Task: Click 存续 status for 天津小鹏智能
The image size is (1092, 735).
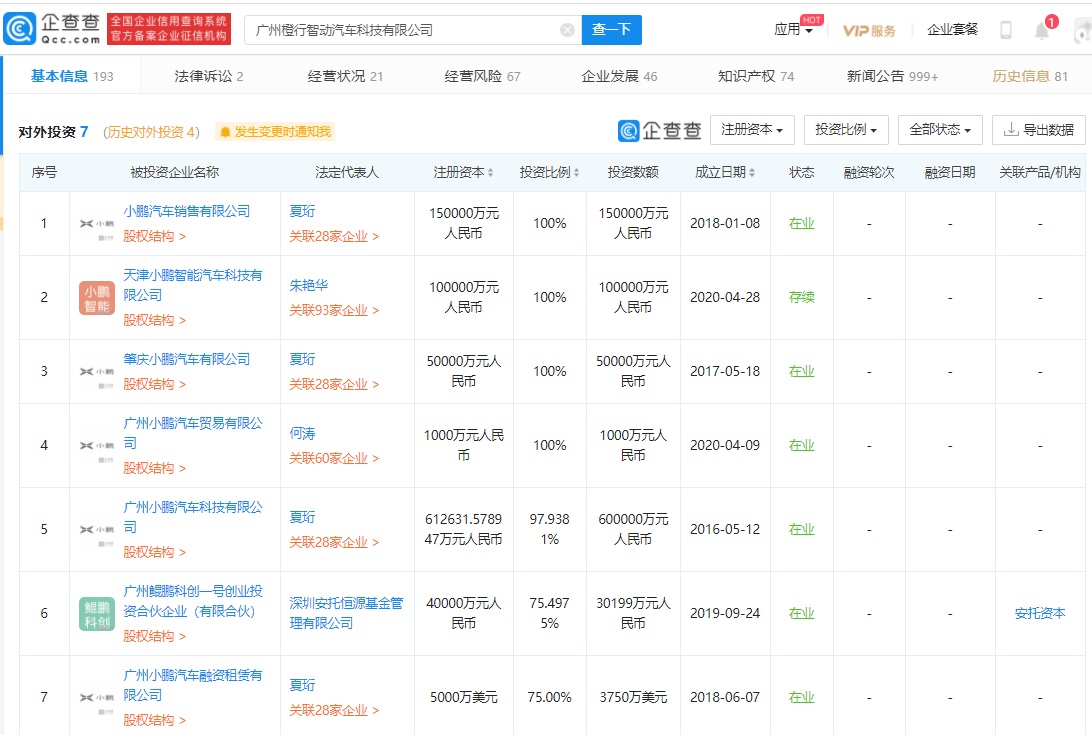Action: [802, 297]
